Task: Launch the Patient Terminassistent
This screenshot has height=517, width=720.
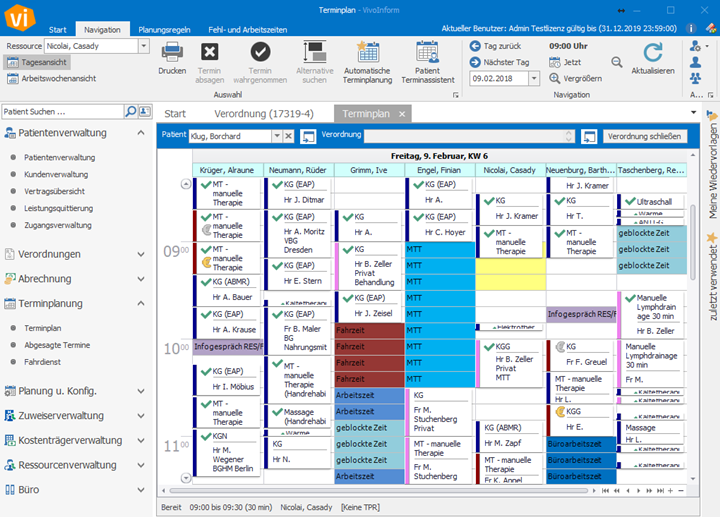Action: (x=428, y=52)
